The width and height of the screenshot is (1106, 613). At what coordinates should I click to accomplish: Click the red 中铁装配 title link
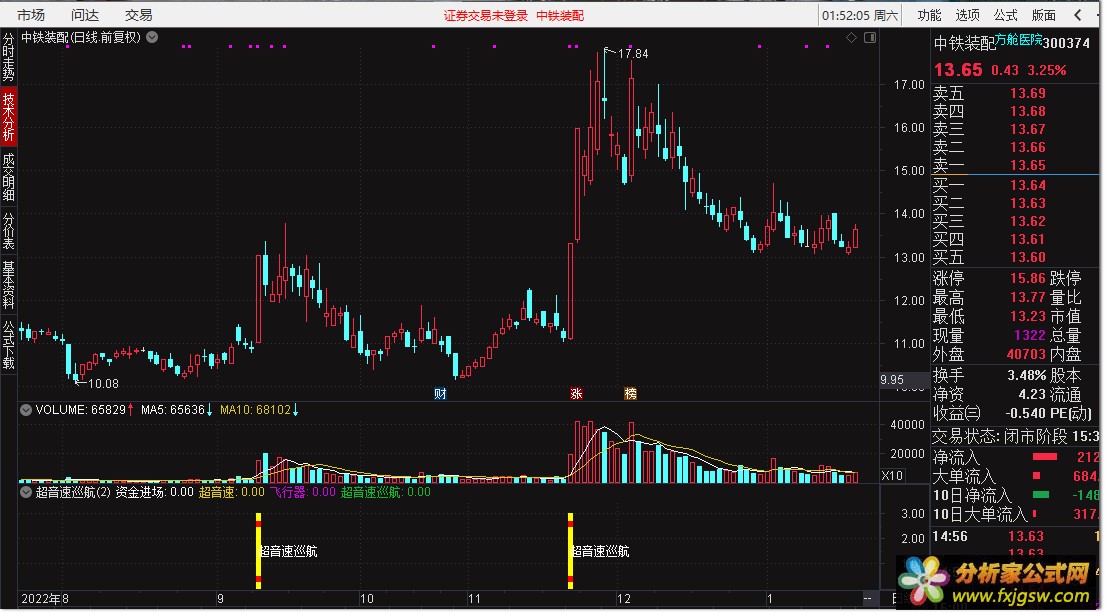tap(560, 16)
